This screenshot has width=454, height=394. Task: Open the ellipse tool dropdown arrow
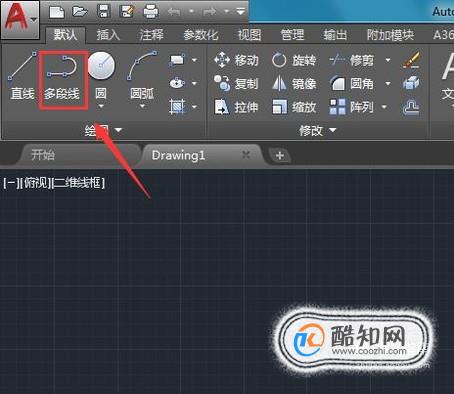(194, 83)
